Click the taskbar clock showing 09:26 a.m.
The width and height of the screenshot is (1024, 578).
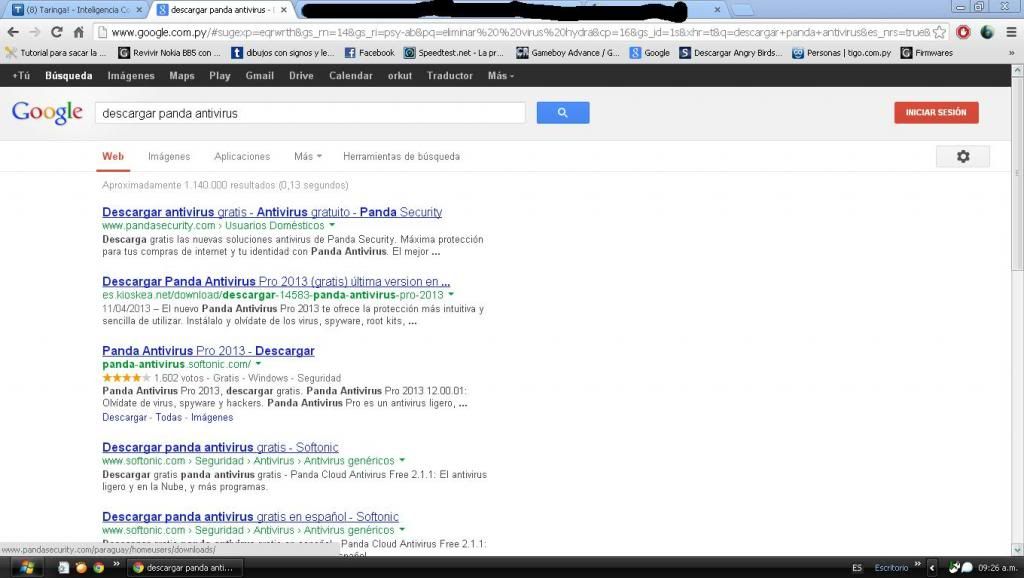[997, 568]
